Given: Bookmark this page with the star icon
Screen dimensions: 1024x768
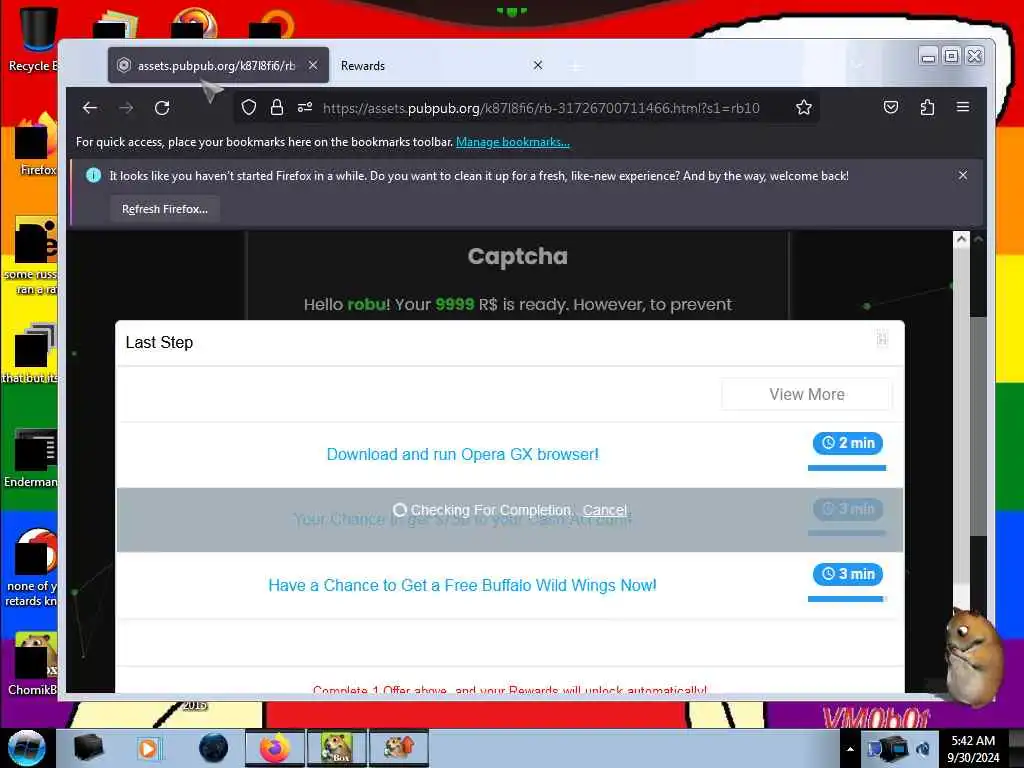Looking at the screenshot, I should click(804, 108).
